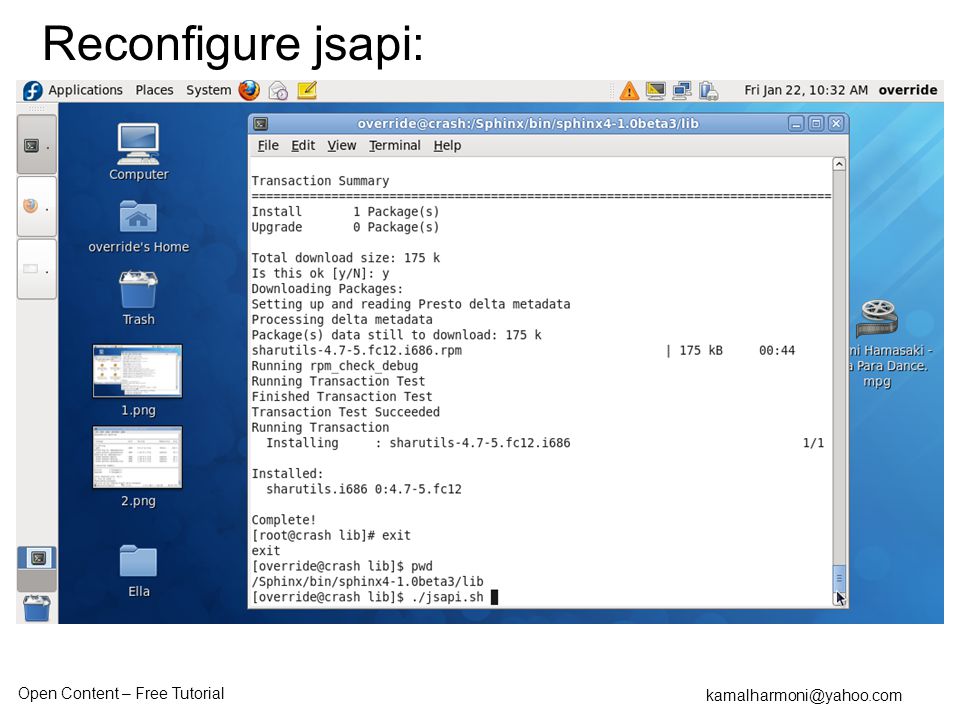This screenshot has width=960, height=720.
Task: Open override's Home folder icon
Action: coord(138,227)
